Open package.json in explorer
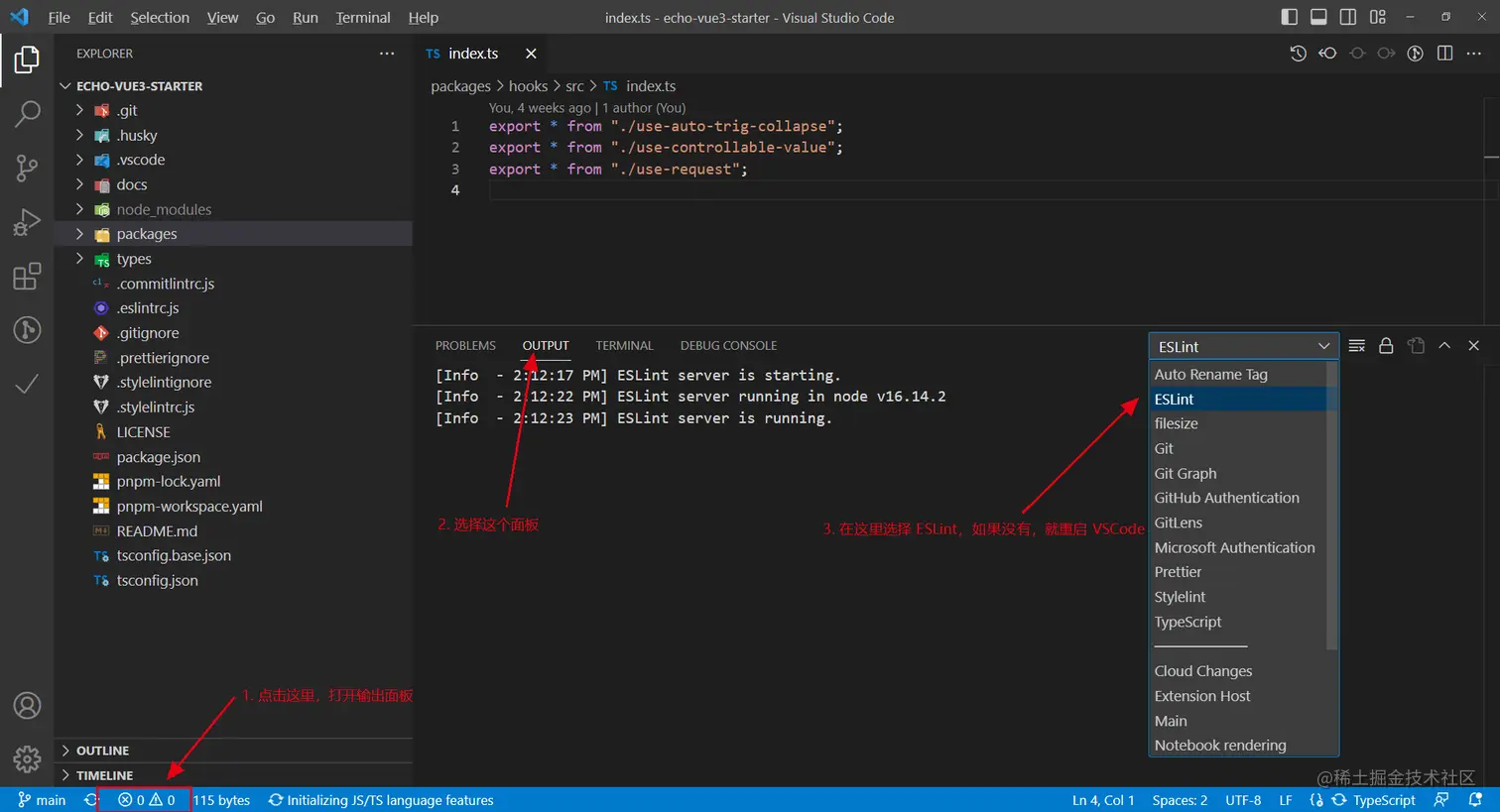 (159, 457)
